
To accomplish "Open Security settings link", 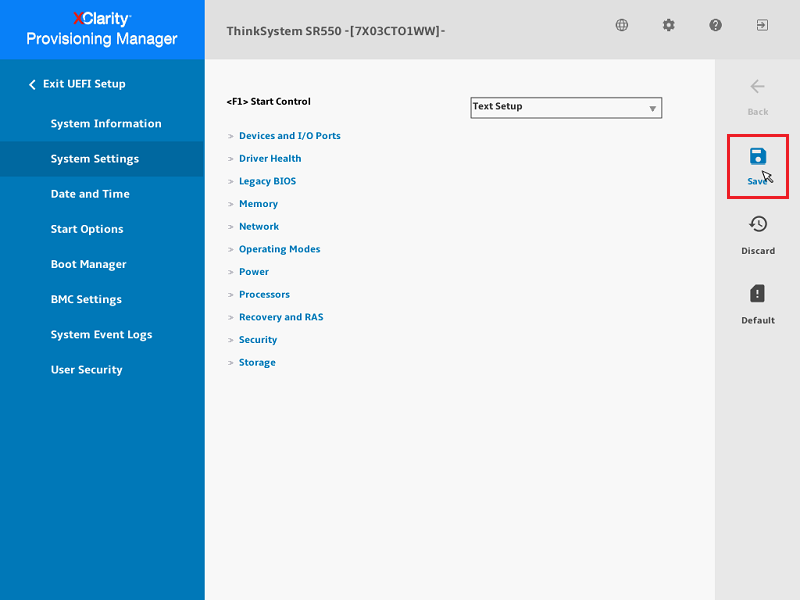I will tap(258, 340).
